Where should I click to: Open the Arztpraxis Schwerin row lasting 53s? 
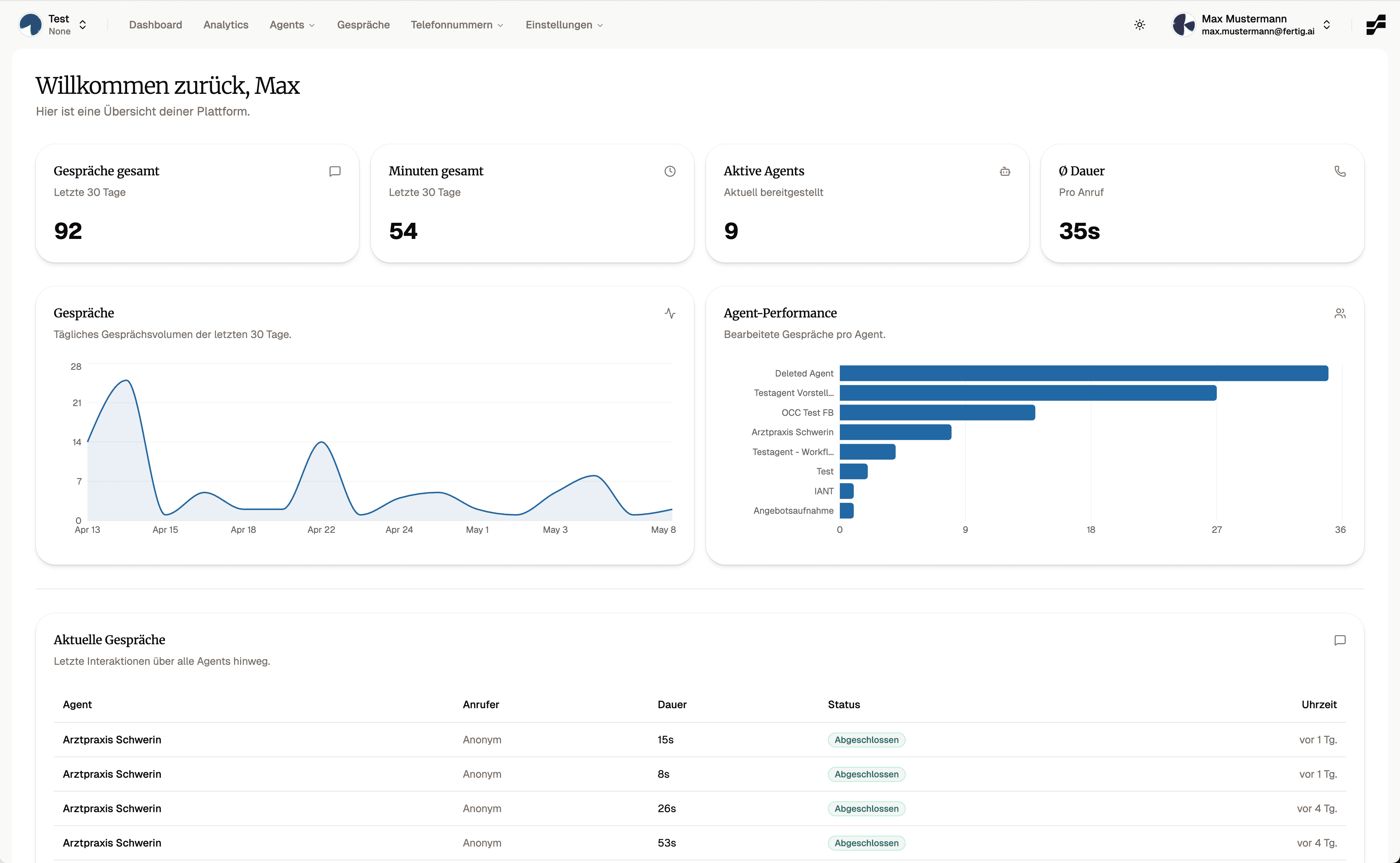point(700,843)
